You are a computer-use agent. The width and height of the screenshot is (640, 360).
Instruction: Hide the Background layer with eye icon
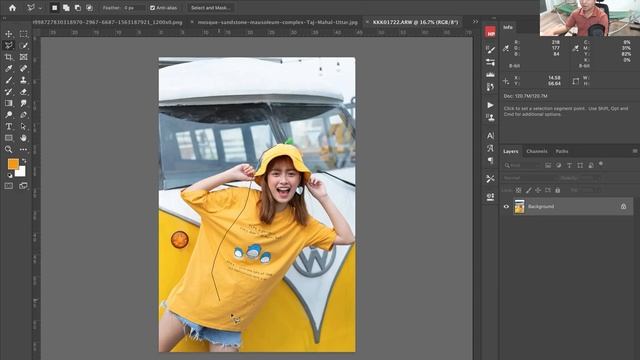506,207
